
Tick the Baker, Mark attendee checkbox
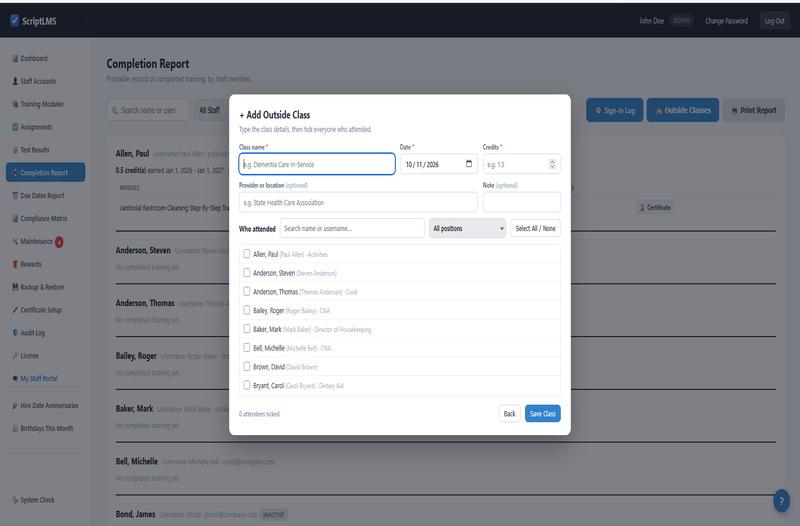(247, 329)
